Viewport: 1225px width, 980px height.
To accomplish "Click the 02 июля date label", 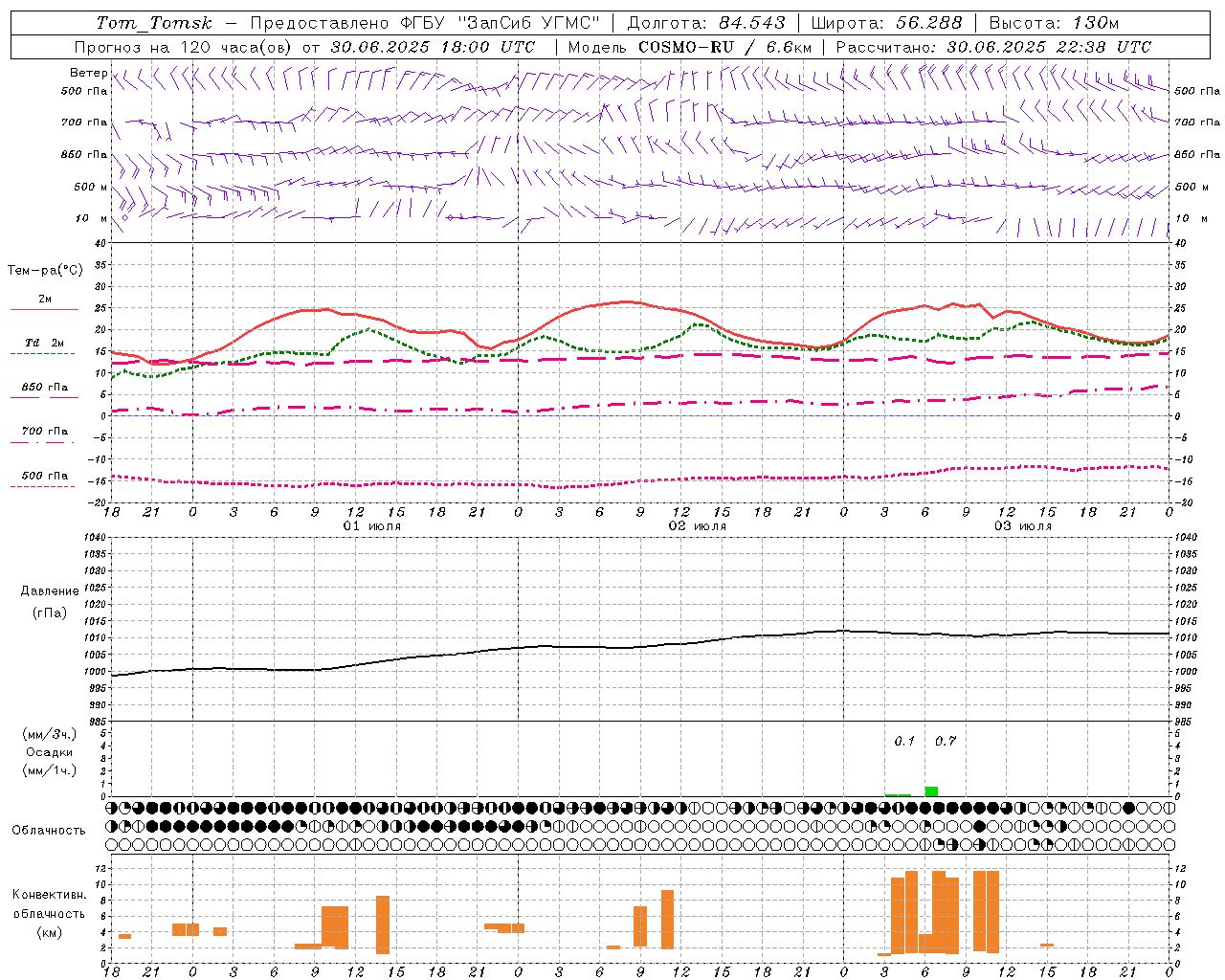I will (698, 526).
